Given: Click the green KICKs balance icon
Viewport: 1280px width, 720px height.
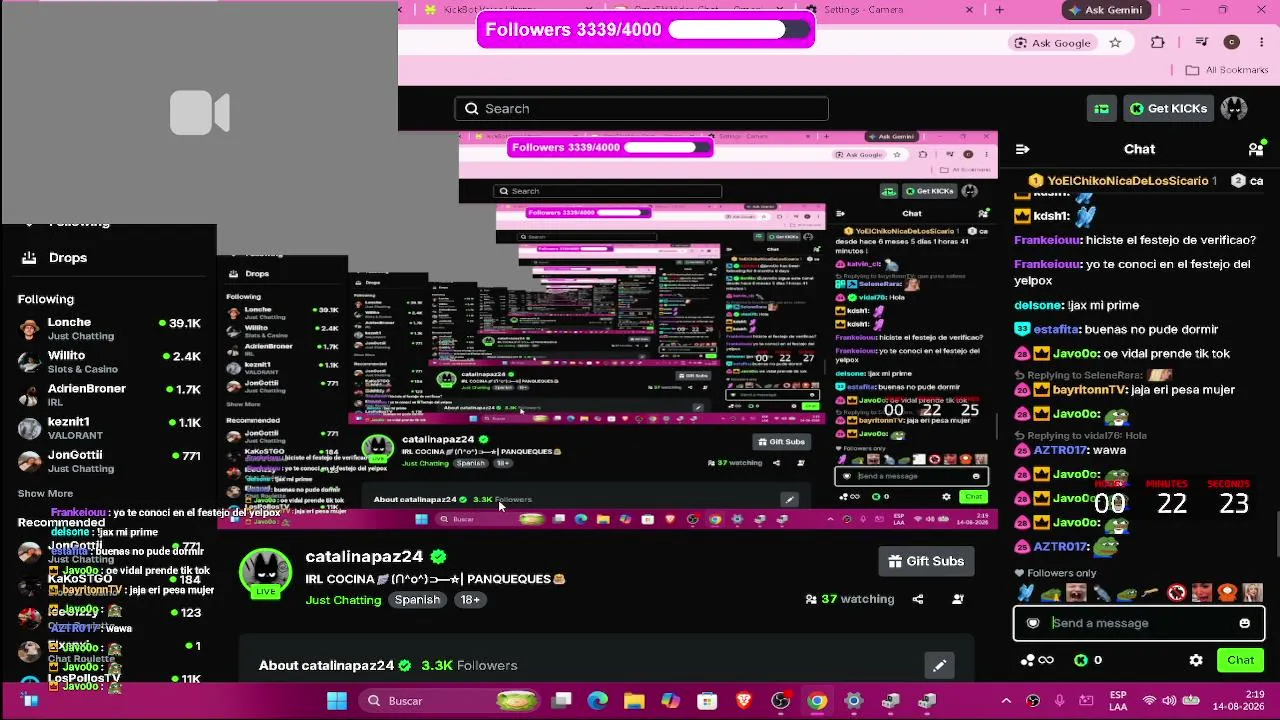Looking at the screenshot, I should pyautogui.click(x=1081, y=660).
